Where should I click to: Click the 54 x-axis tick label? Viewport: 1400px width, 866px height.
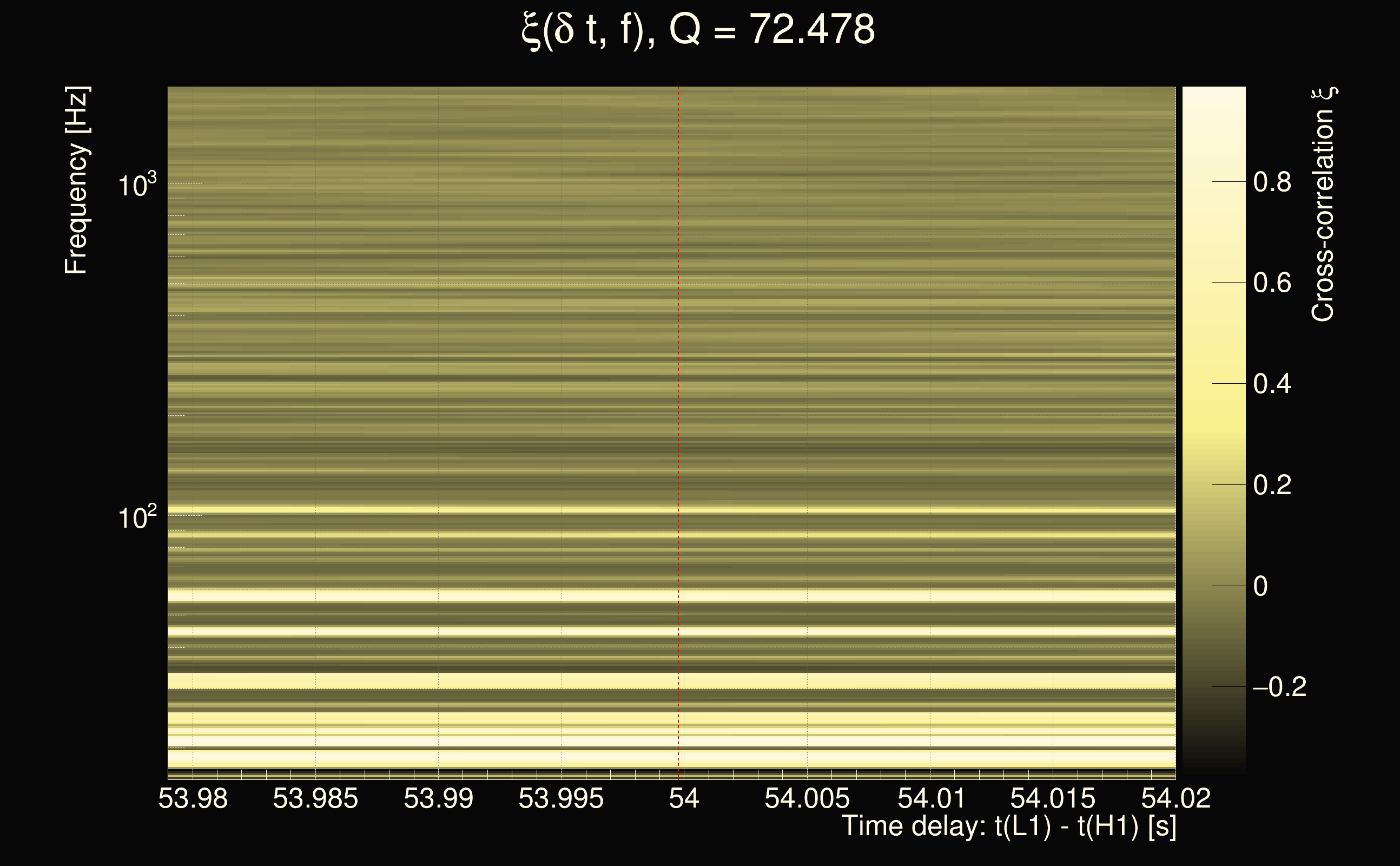[684, 798]
